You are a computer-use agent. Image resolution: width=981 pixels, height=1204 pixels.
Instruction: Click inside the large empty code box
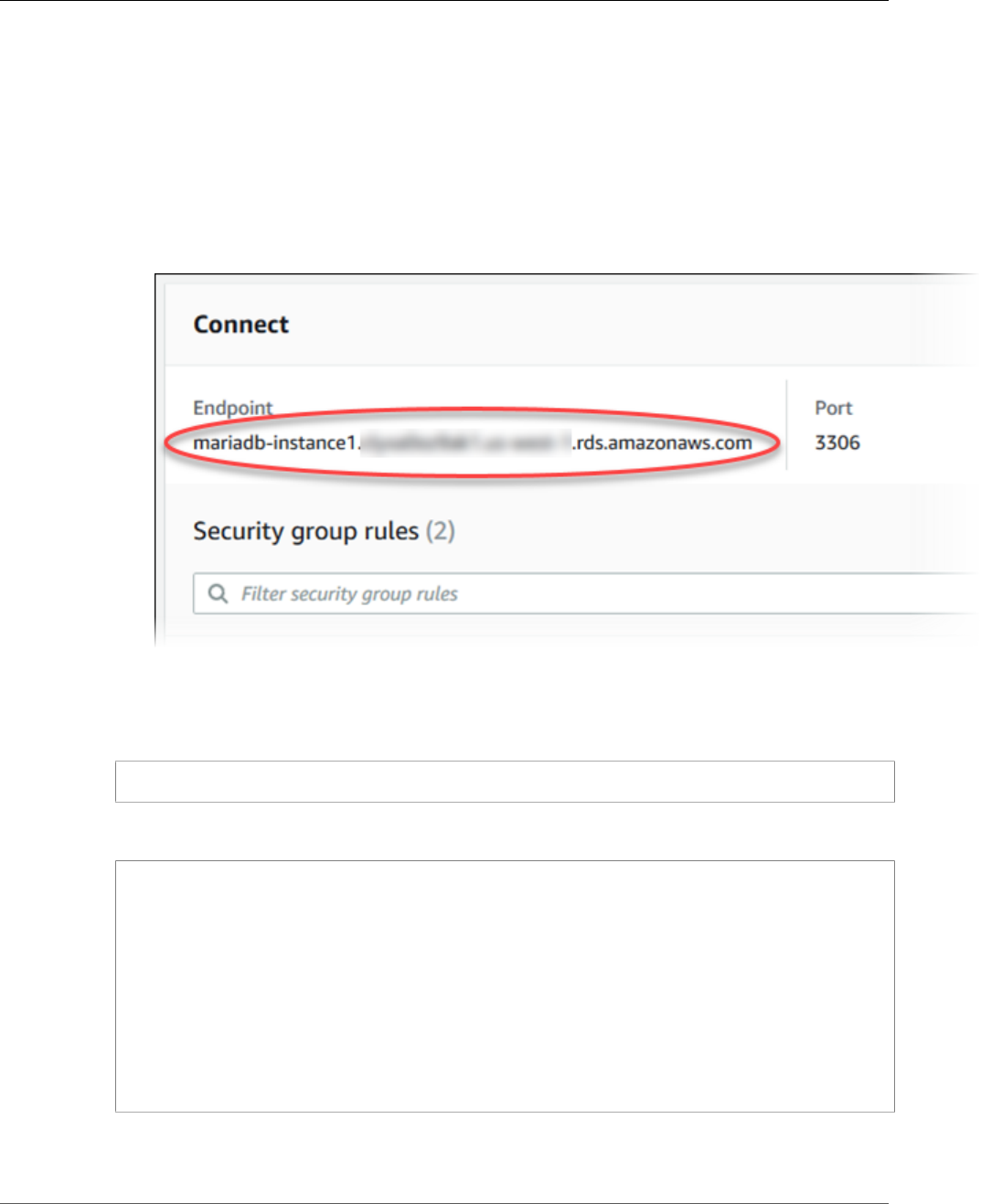pos(505,986)
